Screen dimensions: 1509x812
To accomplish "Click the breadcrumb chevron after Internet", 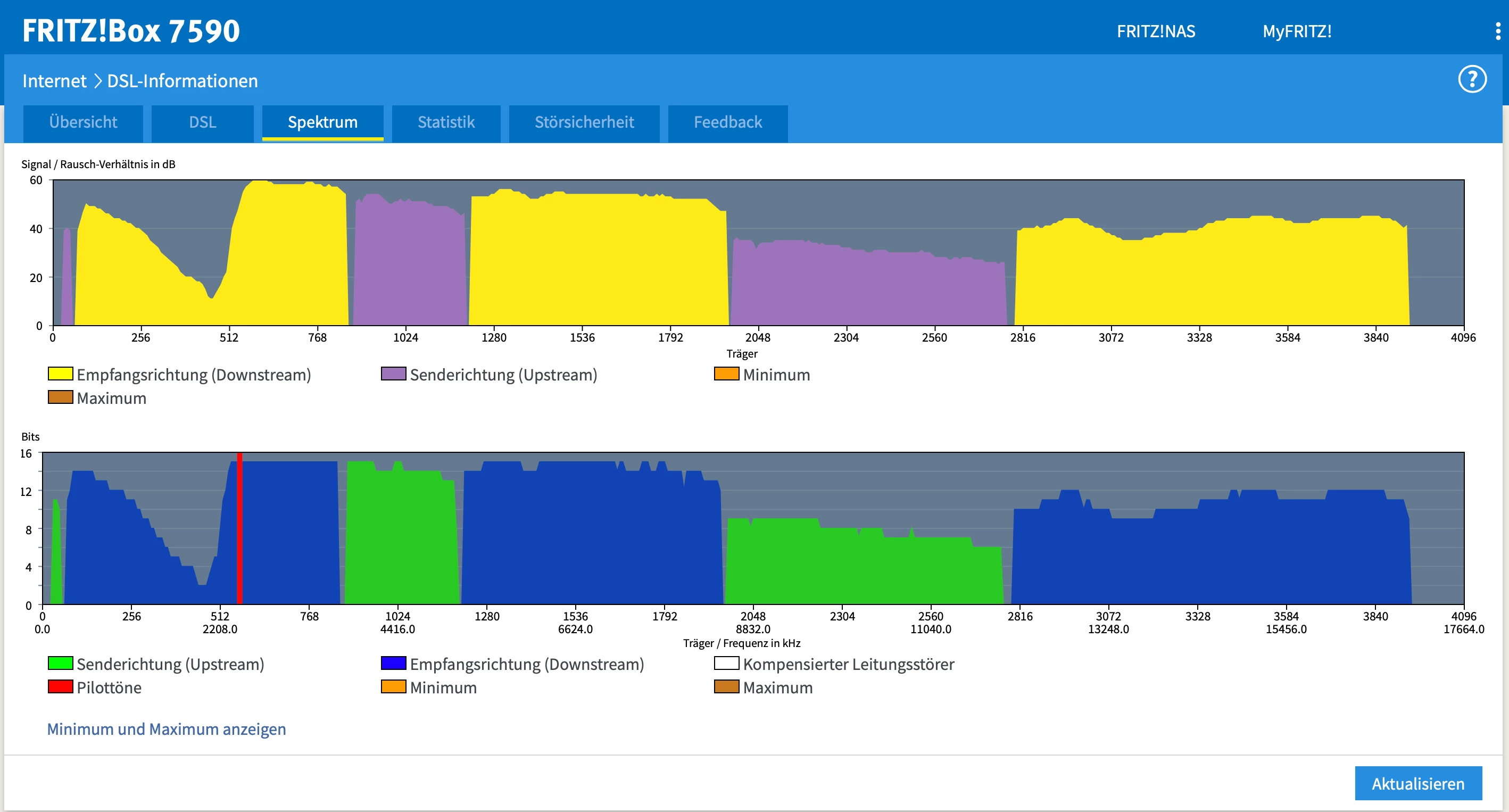I will pyautogui.click(x=97, y=81).
